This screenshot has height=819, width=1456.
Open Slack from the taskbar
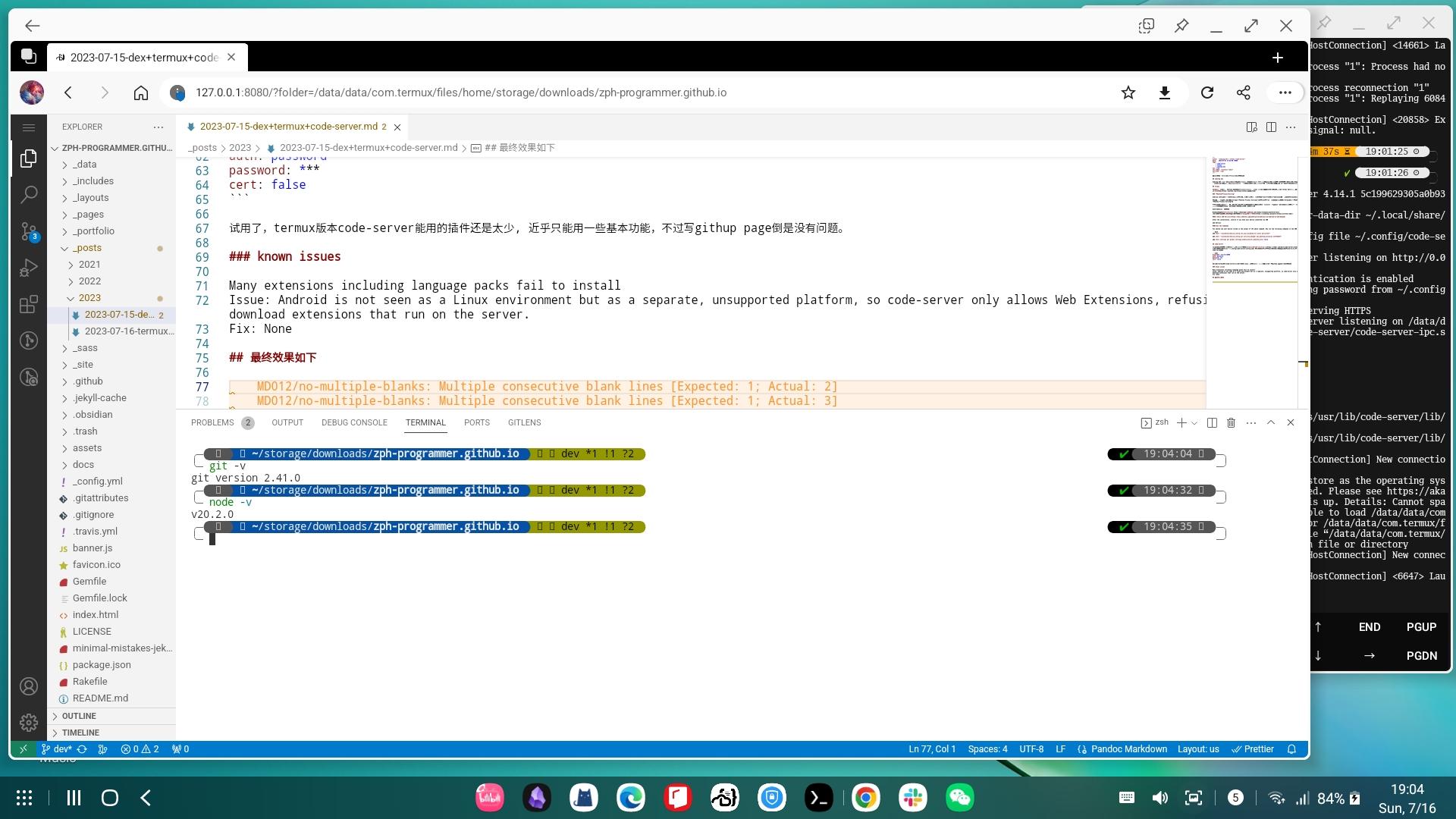pyautogui.click(x=913, y=798)
